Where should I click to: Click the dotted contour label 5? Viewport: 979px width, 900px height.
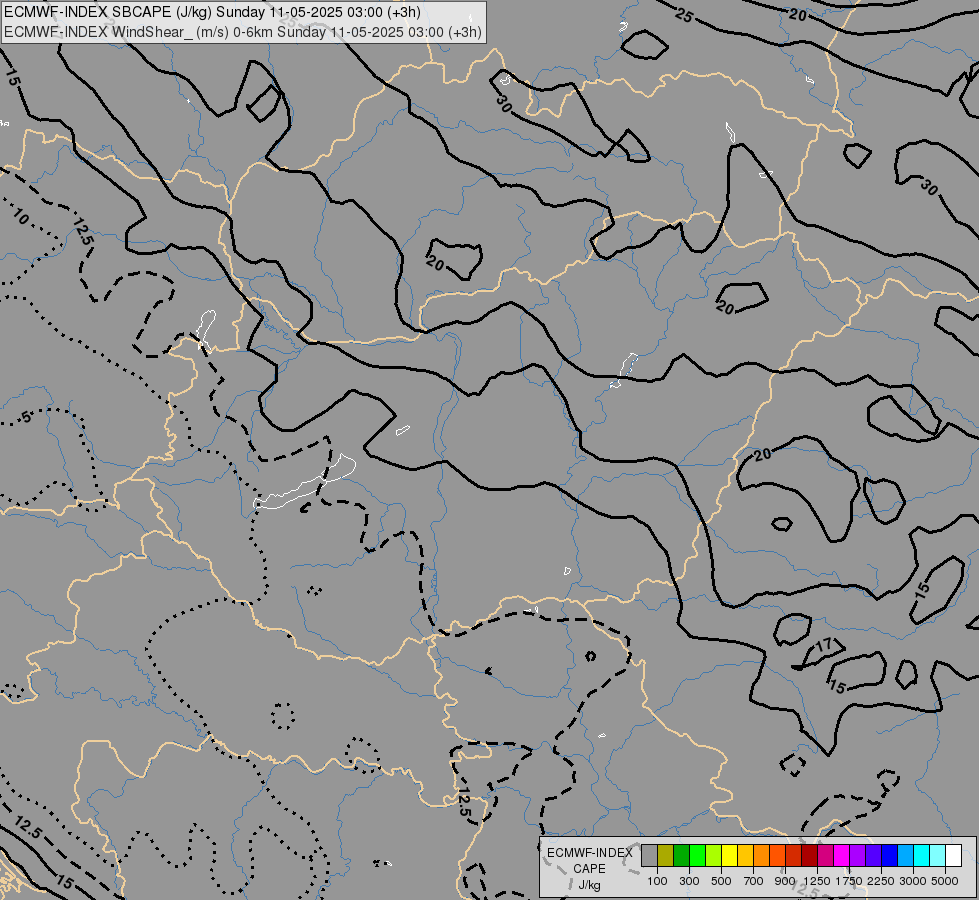click(26, 417)
